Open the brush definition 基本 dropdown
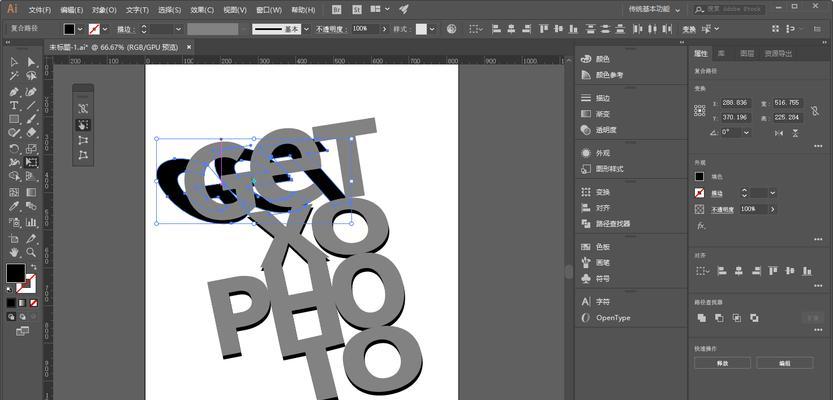Screen dimensions: 833x400 pyautogui.click(x=305, y=29)
